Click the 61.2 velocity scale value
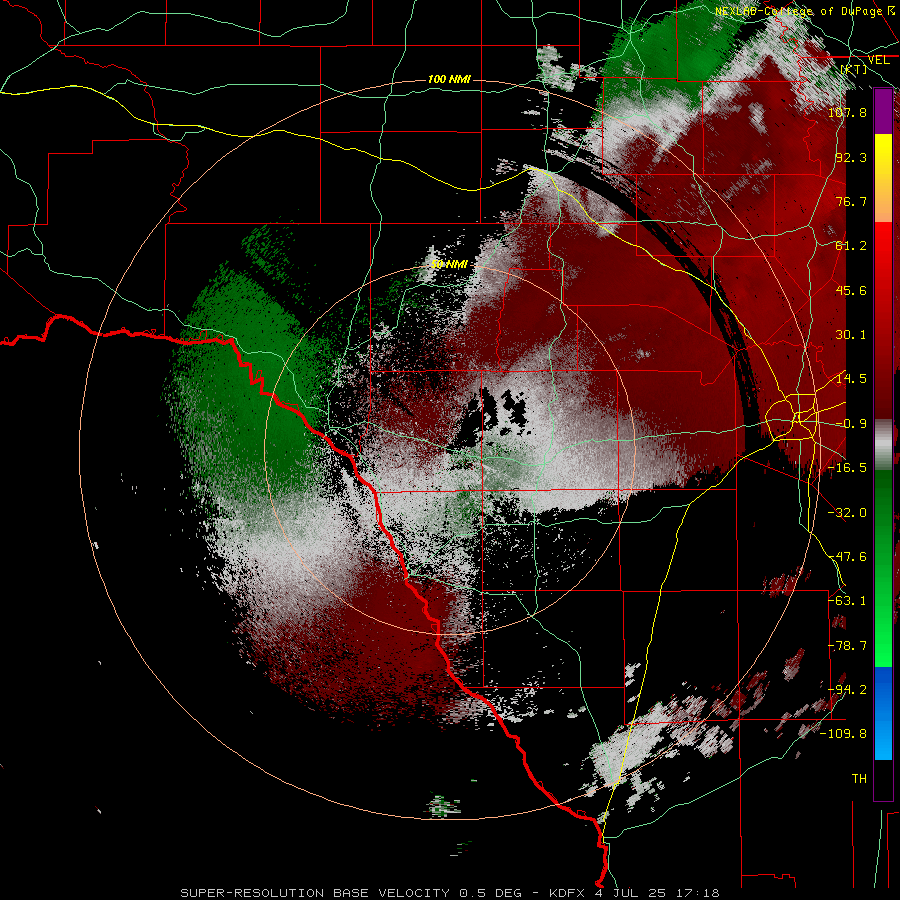 point(851,246)
